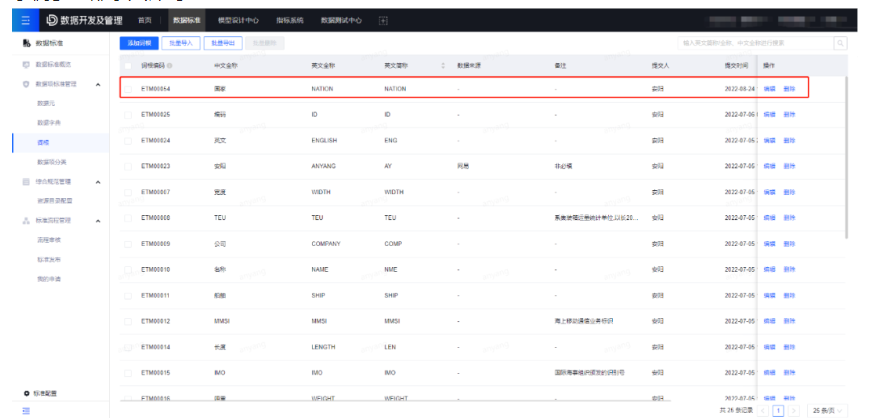Viewport: 885px width, 418px height.
Task: Toggle the select-all checkbox in table header
Action: click(128, 66)
